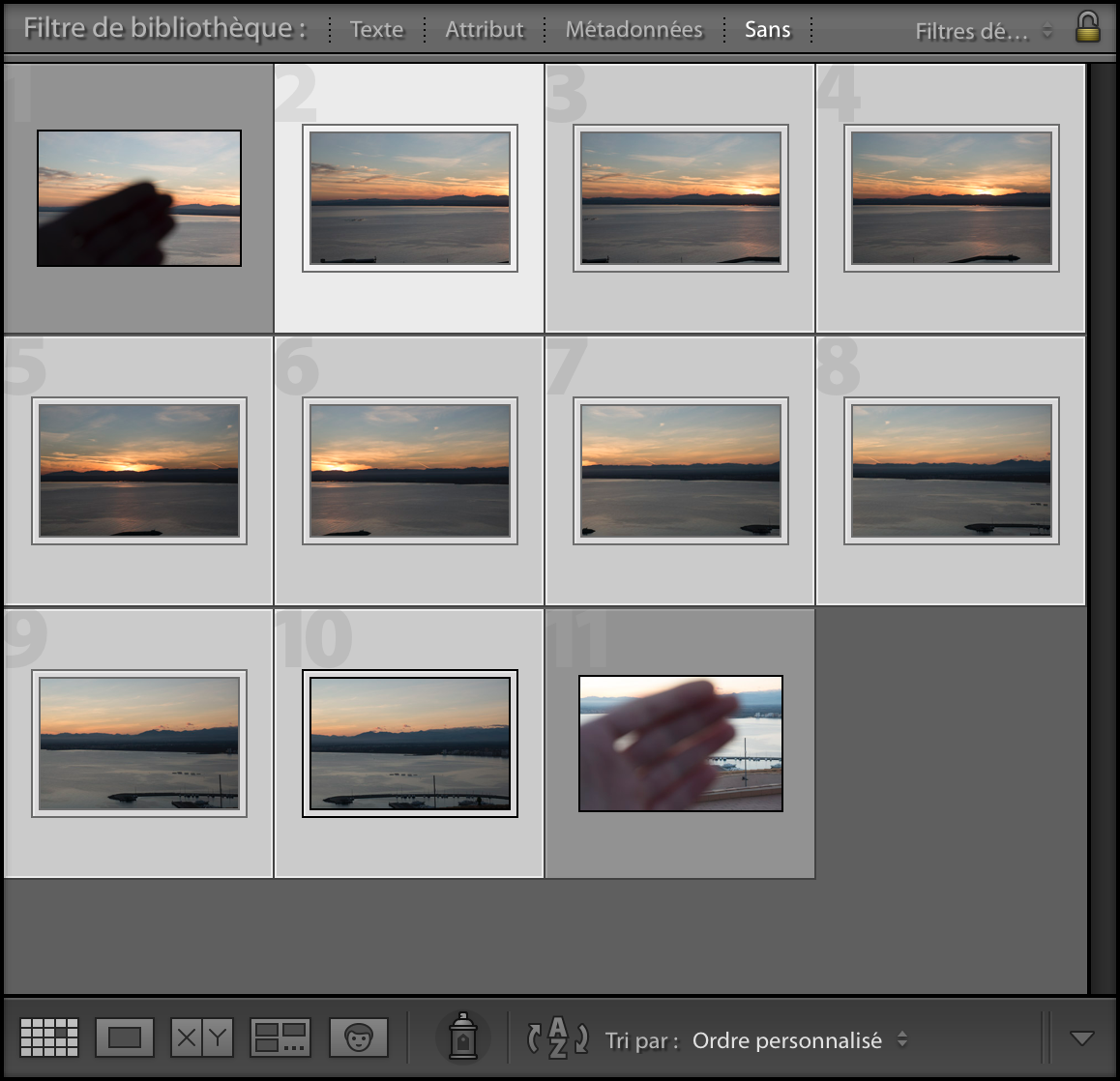
Task: Open the Métadonnées filter tab
Action: coord(634,29)
